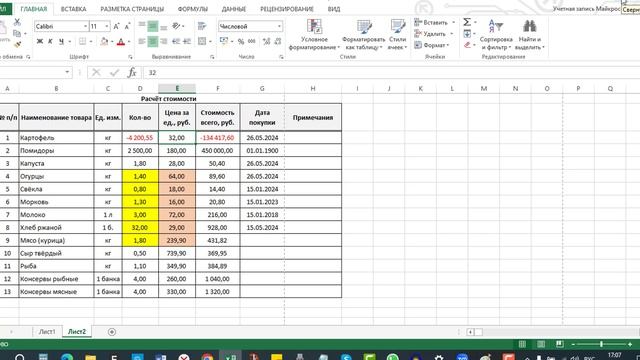Click the Fill down icon in editing group
The height and width of the screenshot is (360, 640).
click(x=467, y=33)
